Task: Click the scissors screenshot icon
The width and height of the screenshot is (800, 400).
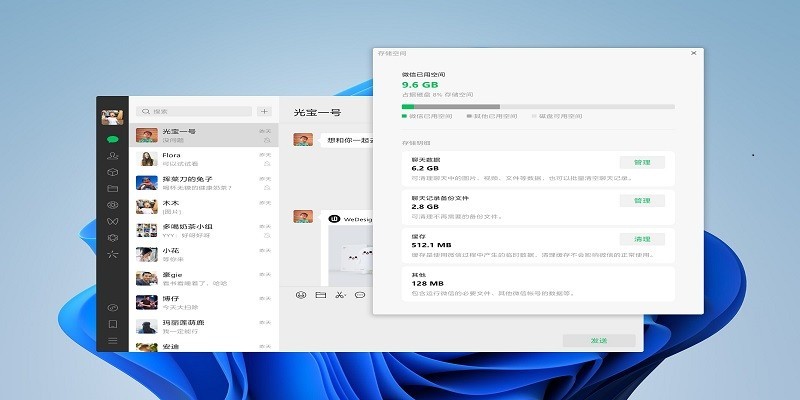Action: [340, 295]
